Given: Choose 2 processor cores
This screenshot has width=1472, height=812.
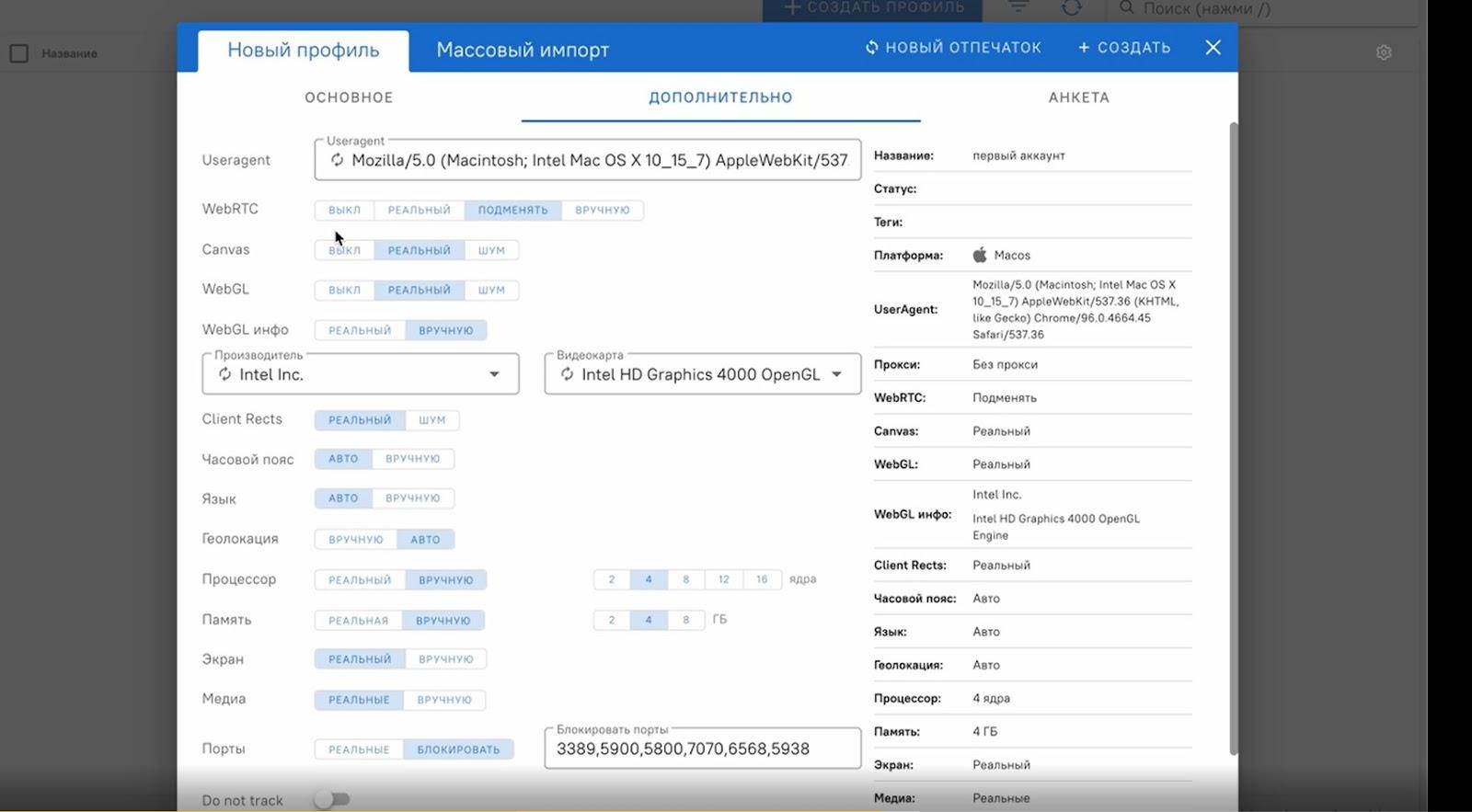Looking at the screenshot, I should point(612,579).
